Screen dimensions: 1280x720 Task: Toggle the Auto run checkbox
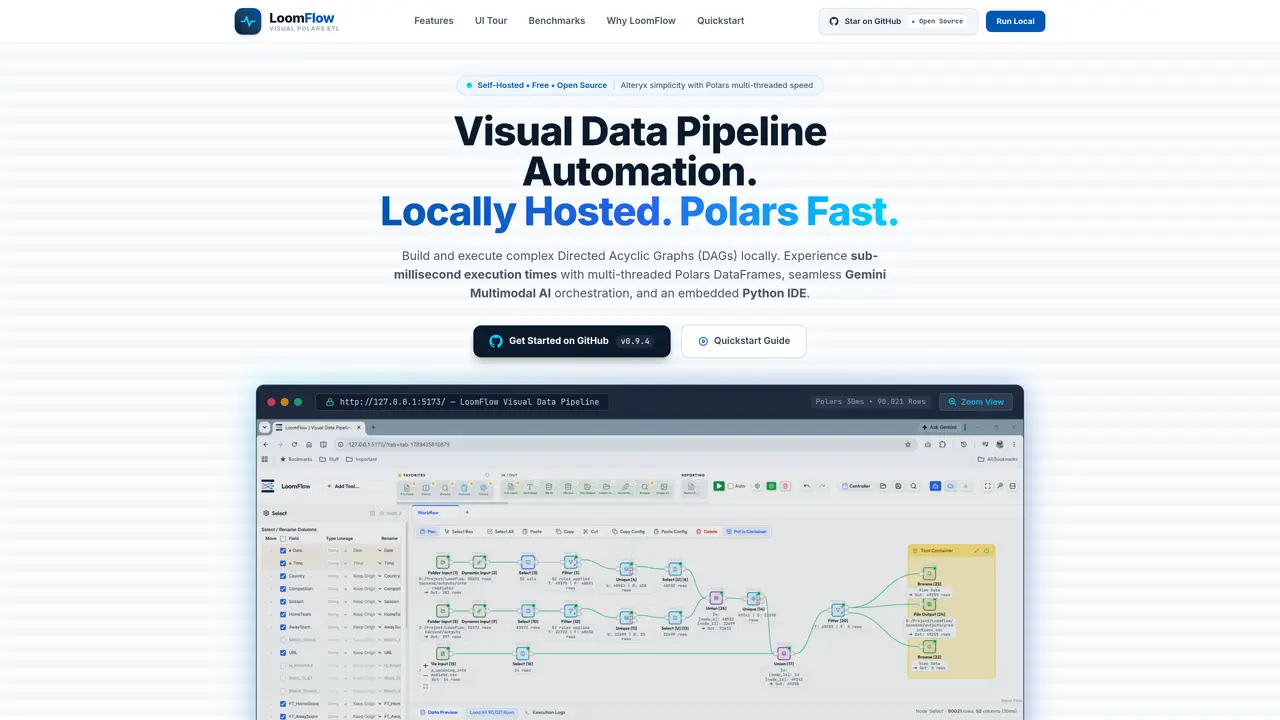pos(731,486)
